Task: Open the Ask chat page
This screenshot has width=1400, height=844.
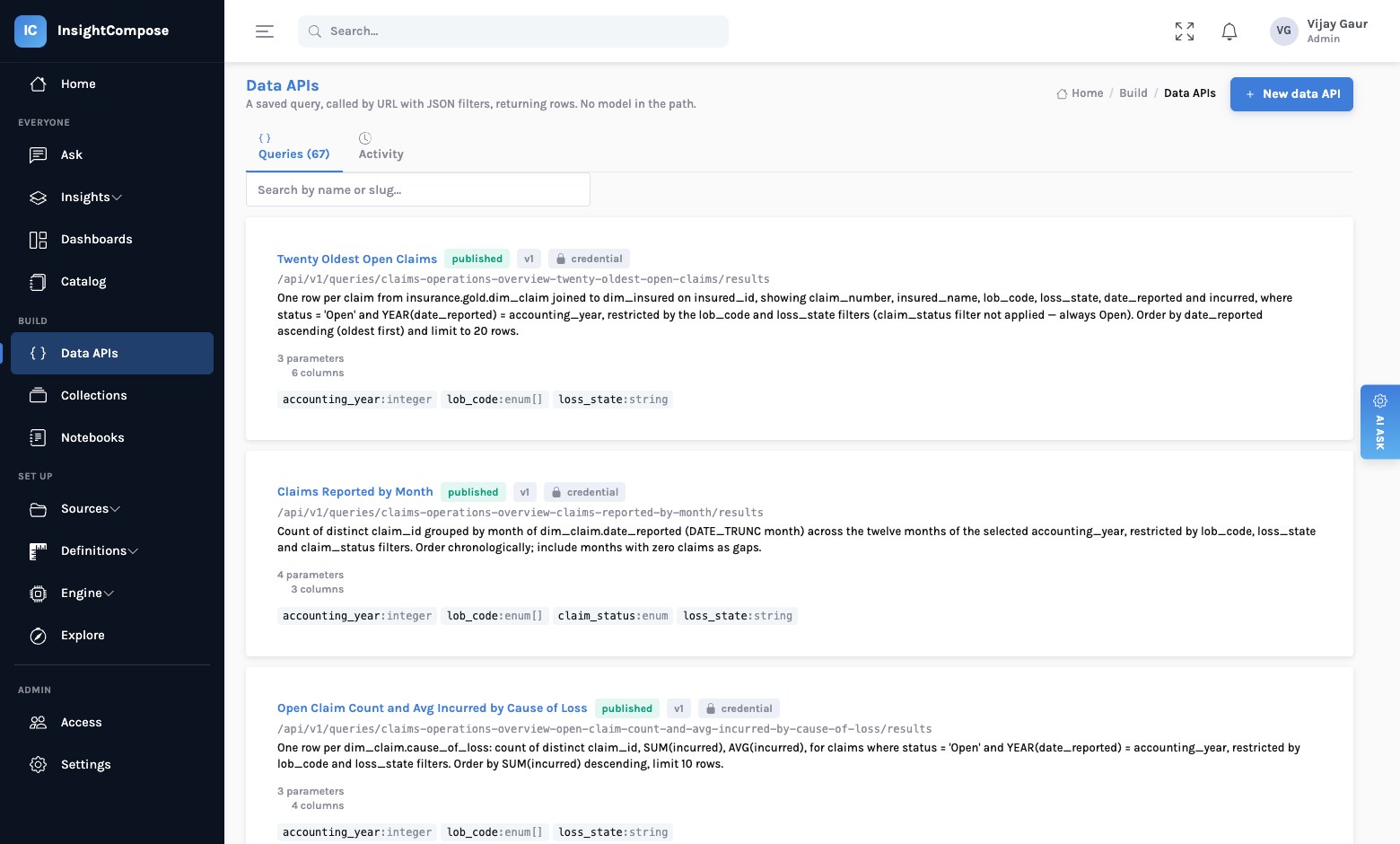Action: [112, 154]
